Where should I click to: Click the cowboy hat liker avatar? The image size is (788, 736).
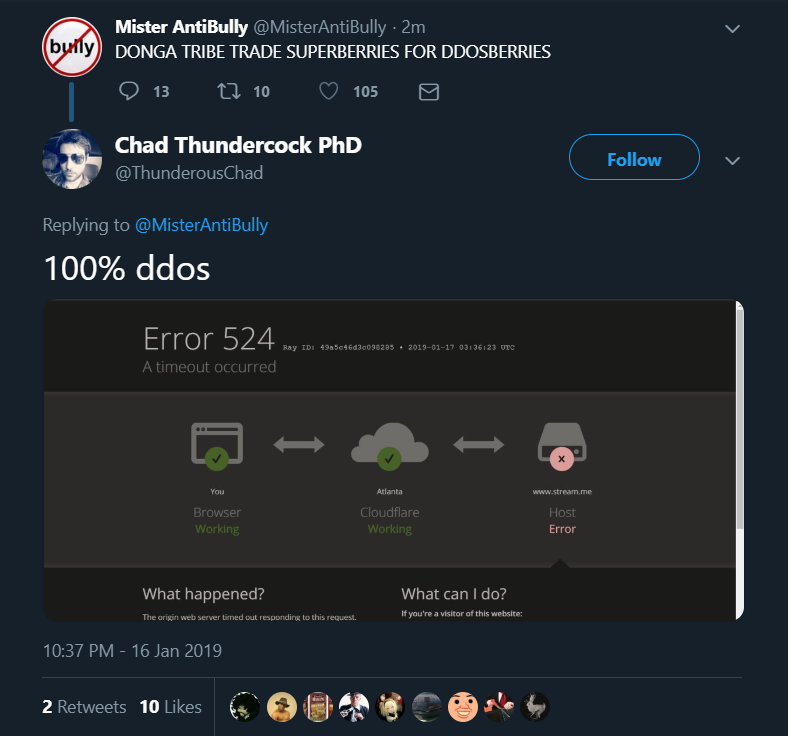tap(281, 707)
